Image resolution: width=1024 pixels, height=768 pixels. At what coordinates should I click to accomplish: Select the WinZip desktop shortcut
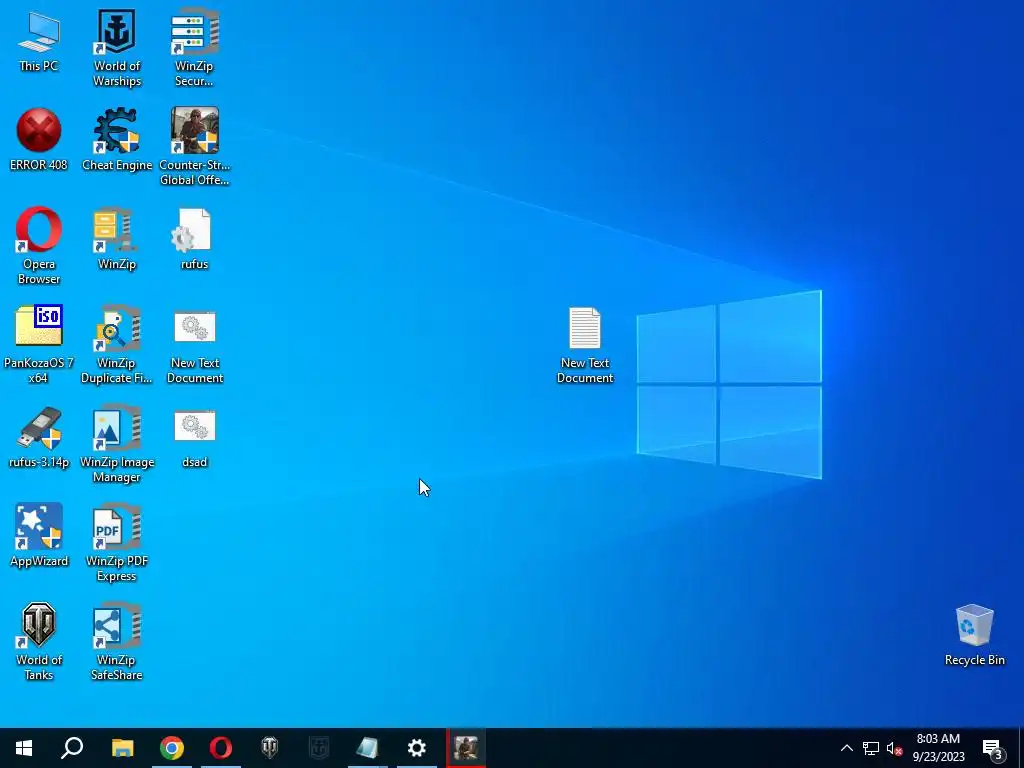pos(117,239)
